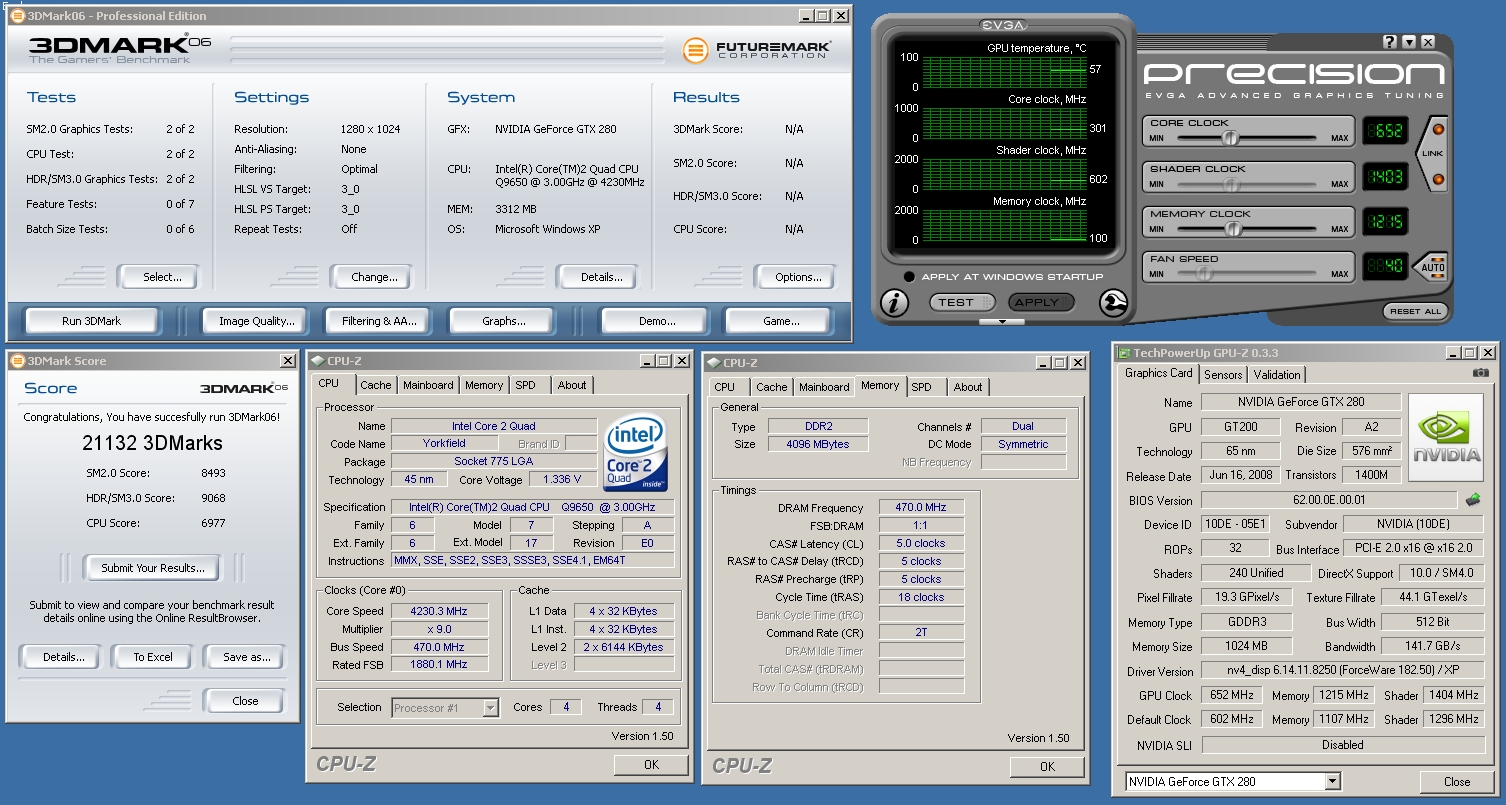Select the SPD tab in Memory CPU-Z window

pos(922,387)
